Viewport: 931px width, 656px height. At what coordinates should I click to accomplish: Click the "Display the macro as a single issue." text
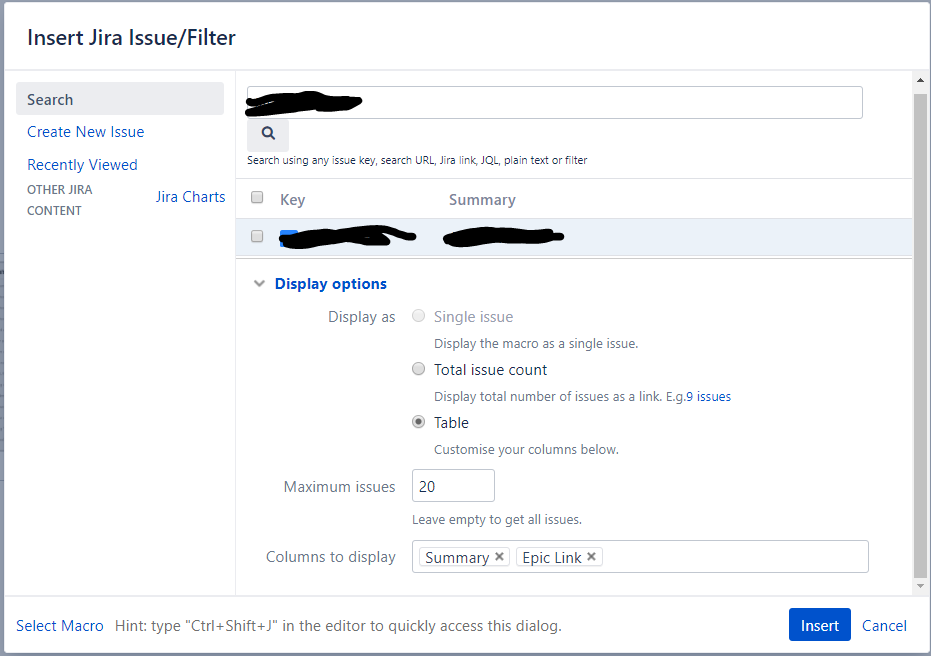tap(536, 344)
